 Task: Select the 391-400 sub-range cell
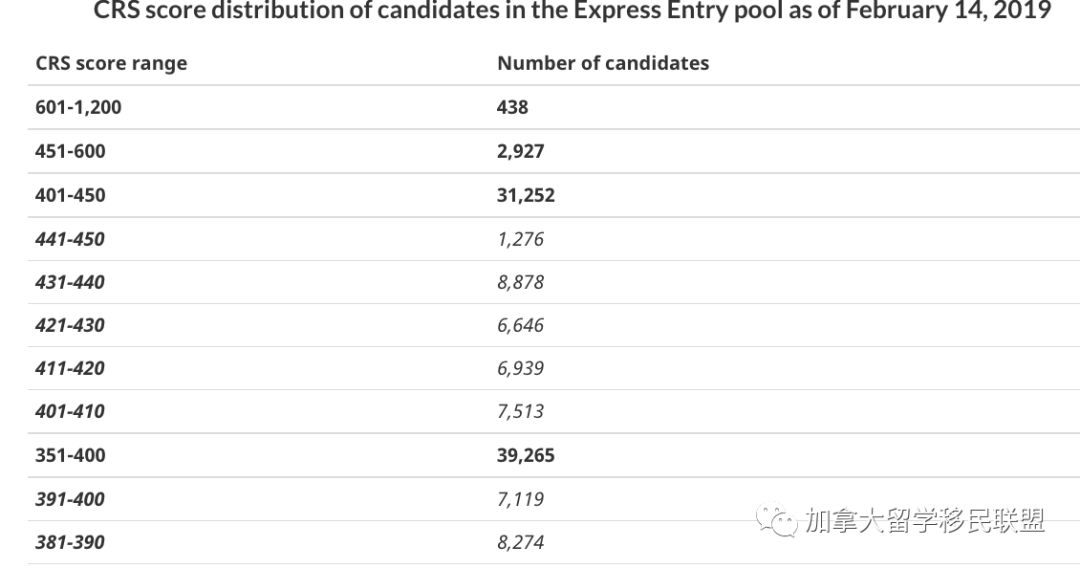coord(70,499)
